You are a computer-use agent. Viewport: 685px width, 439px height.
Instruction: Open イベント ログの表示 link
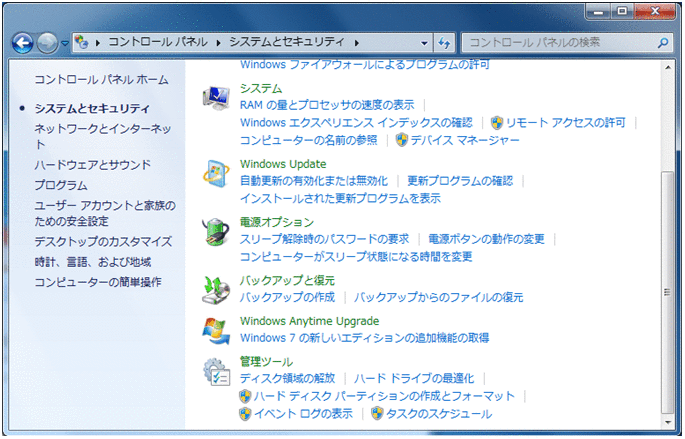[303, 413]
